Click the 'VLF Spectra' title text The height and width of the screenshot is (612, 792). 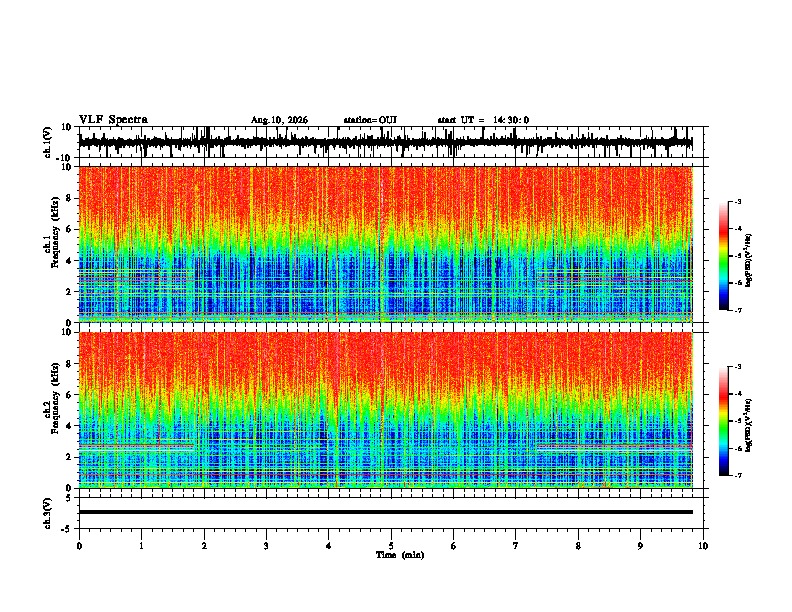coord(113,120)
